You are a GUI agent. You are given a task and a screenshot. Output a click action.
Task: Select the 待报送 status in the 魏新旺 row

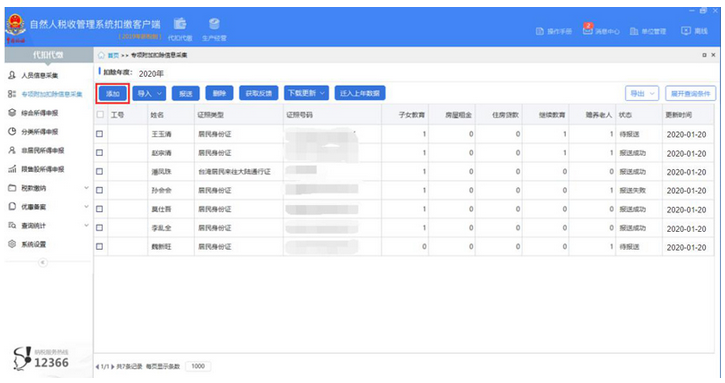629,247
